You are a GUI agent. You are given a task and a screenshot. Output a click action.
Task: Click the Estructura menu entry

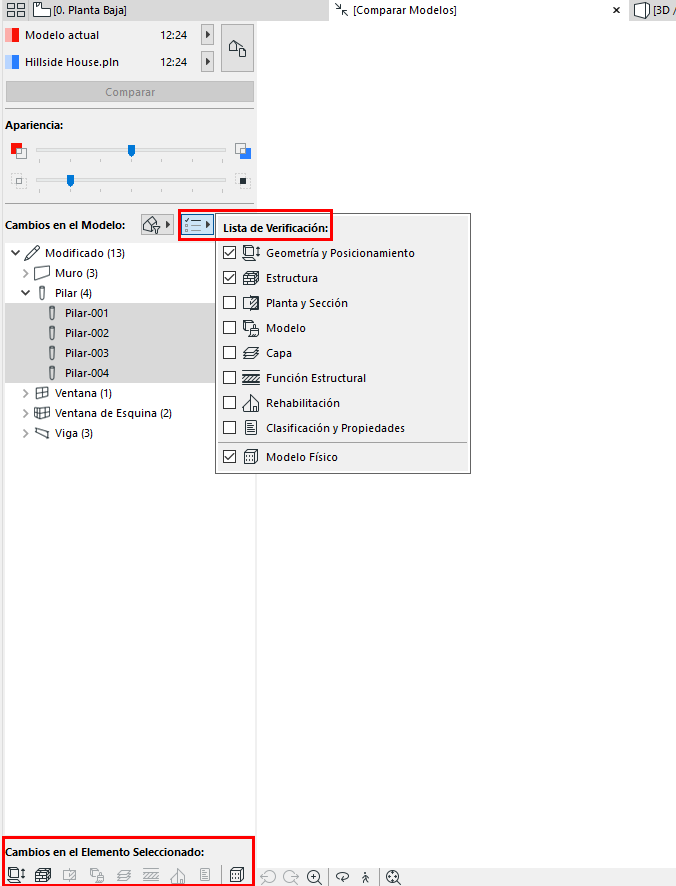(x=343, y=278)
